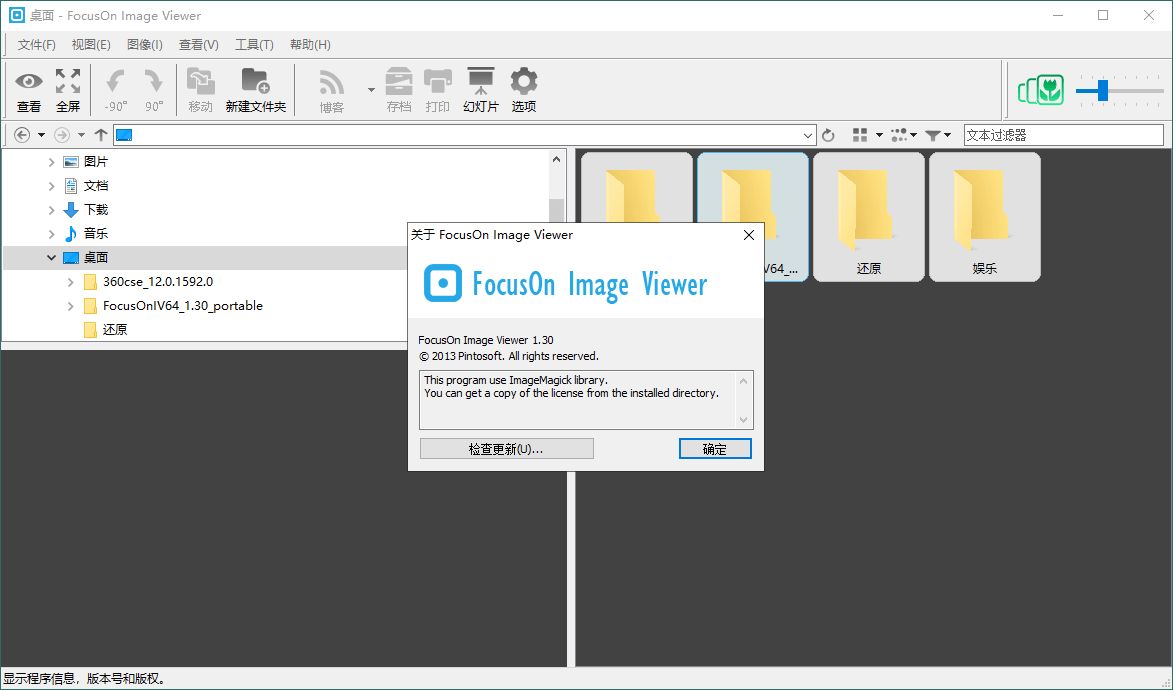Click scroll up arrow in folder tree
The height and width of the screenshot is (690, 1173).
(x=556, y=159)
